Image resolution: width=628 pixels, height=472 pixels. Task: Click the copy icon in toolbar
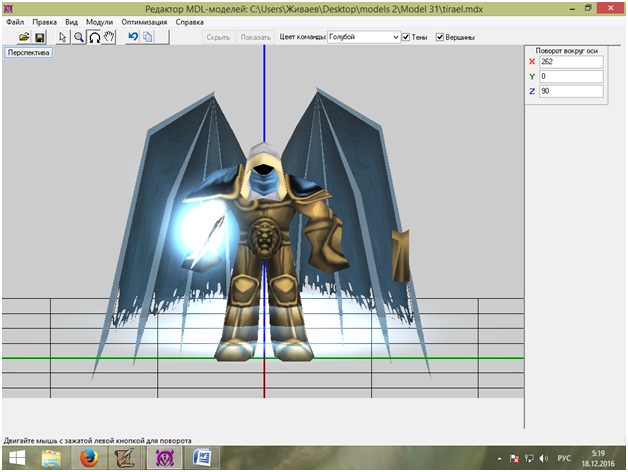[x=148, y=37]
